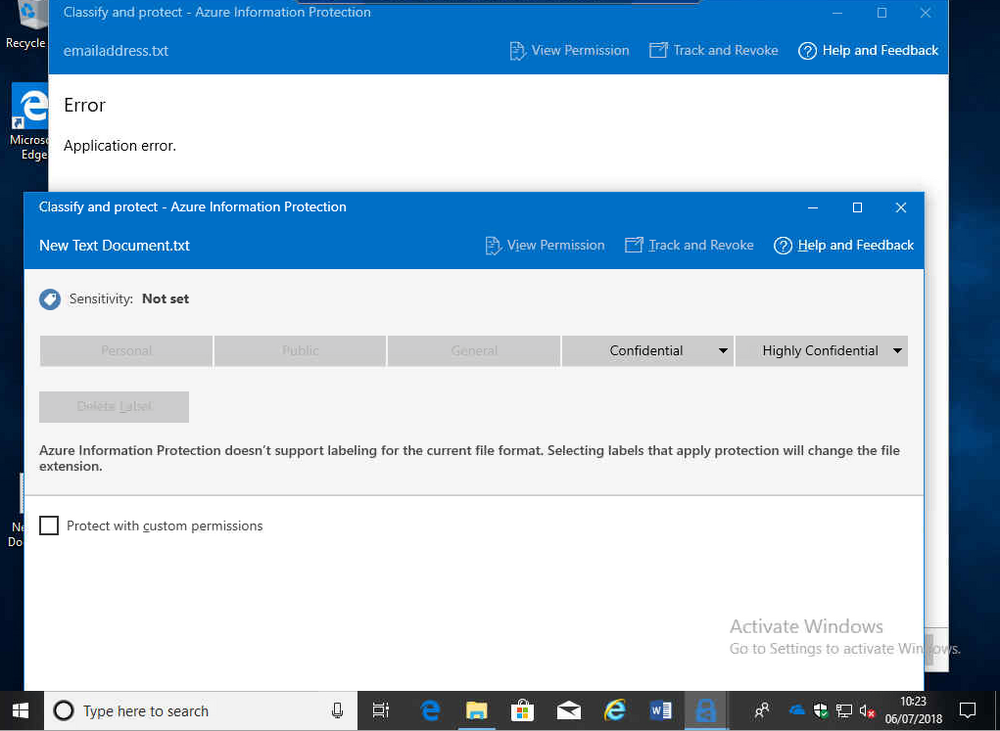The width and height of the screenshot is (1000, 731).
Task: Open Track and Revoke in New Text Document window
Action: [689, 246]
